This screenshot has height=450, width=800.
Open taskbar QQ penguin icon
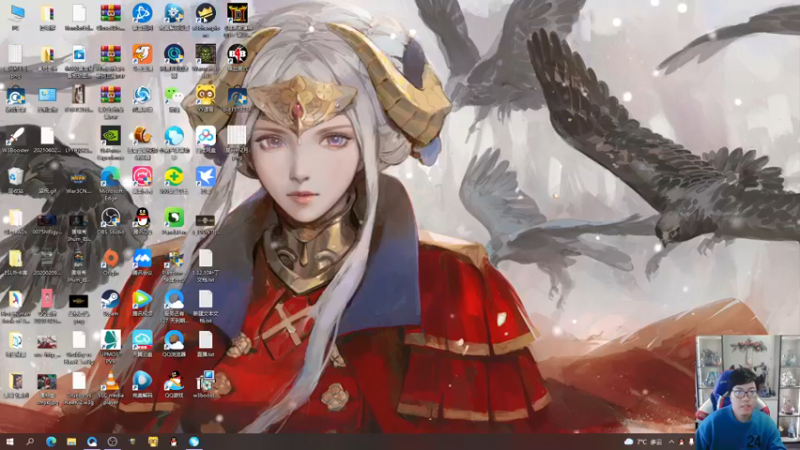point(173,442)
